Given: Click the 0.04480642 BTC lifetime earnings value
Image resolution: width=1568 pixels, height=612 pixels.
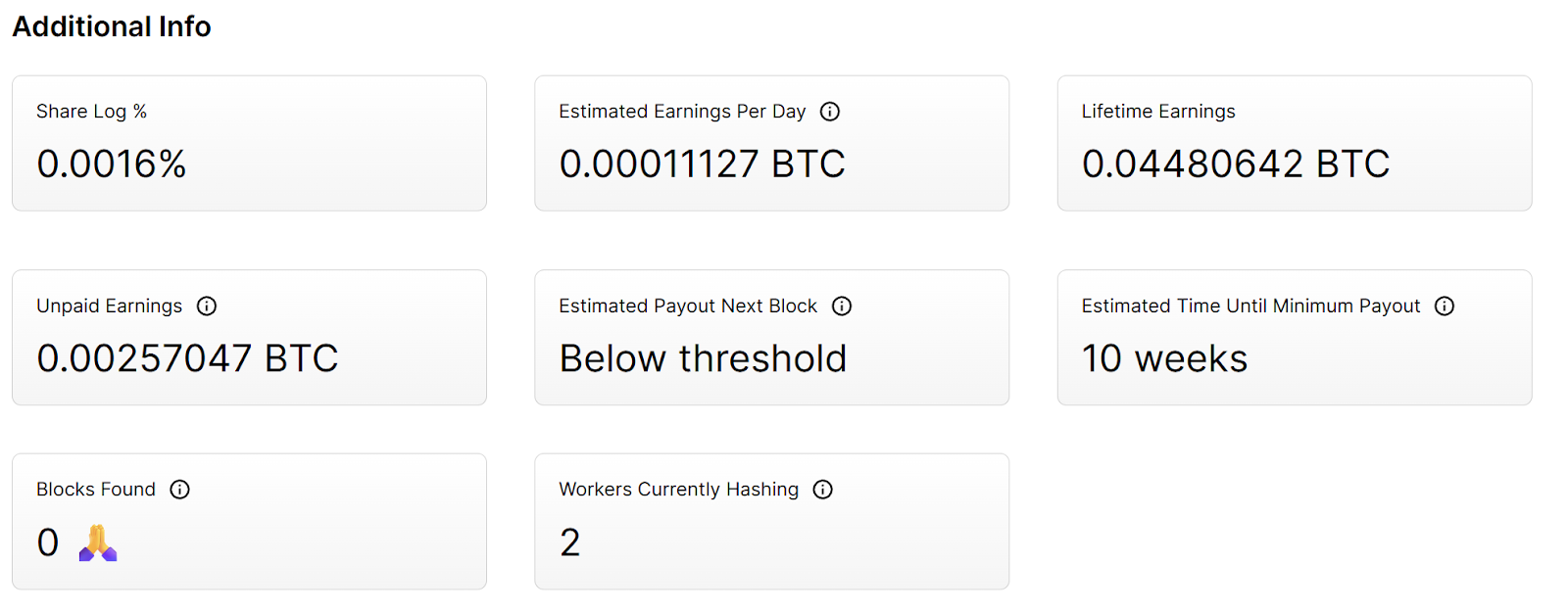Looking at the screenshot, I should pyautogui.click(x=1235, y=164).
